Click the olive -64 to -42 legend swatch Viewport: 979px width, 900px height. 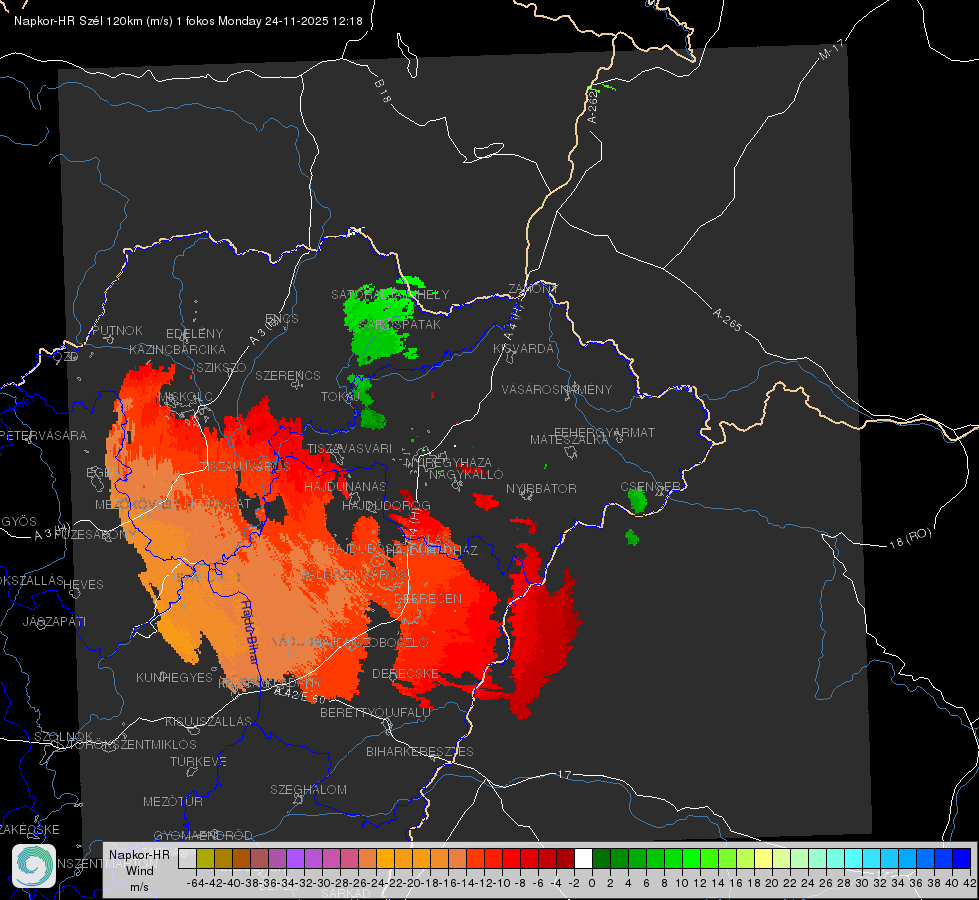coord(205,858)
